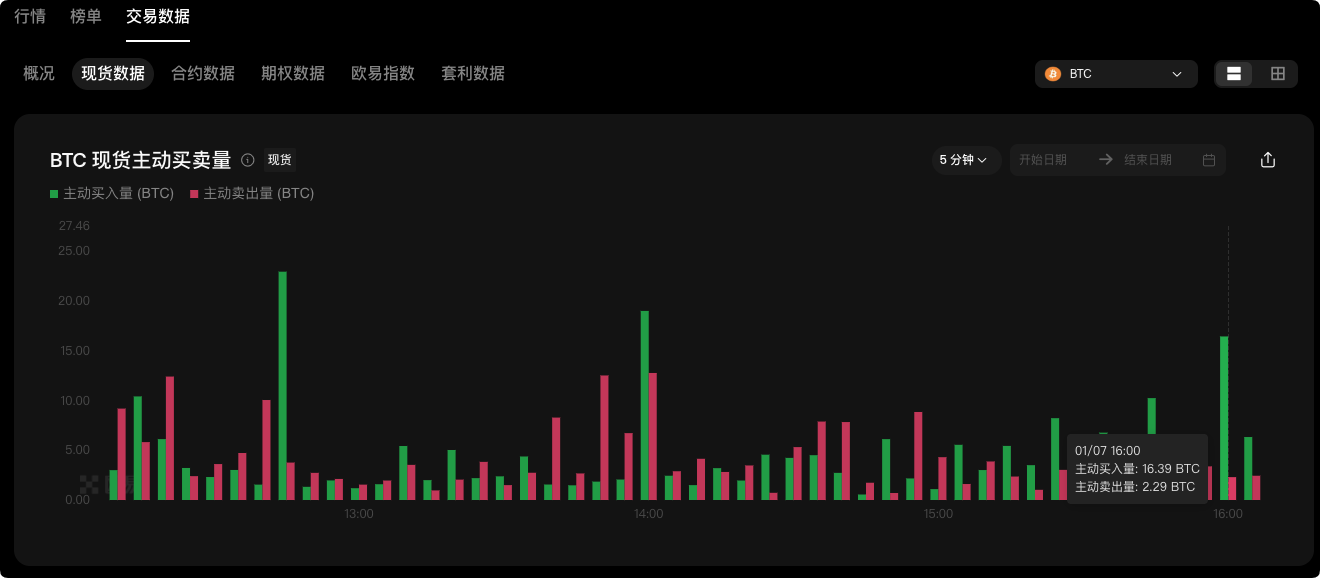Expand the 5 分钟 interval dropdown

(x=964, y=160)
